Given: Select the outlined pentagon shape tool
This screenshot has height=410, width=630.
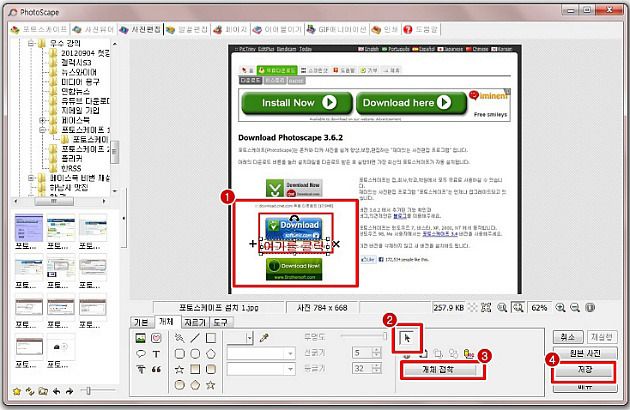Looking at the screenshot, I should pos(211,354).
